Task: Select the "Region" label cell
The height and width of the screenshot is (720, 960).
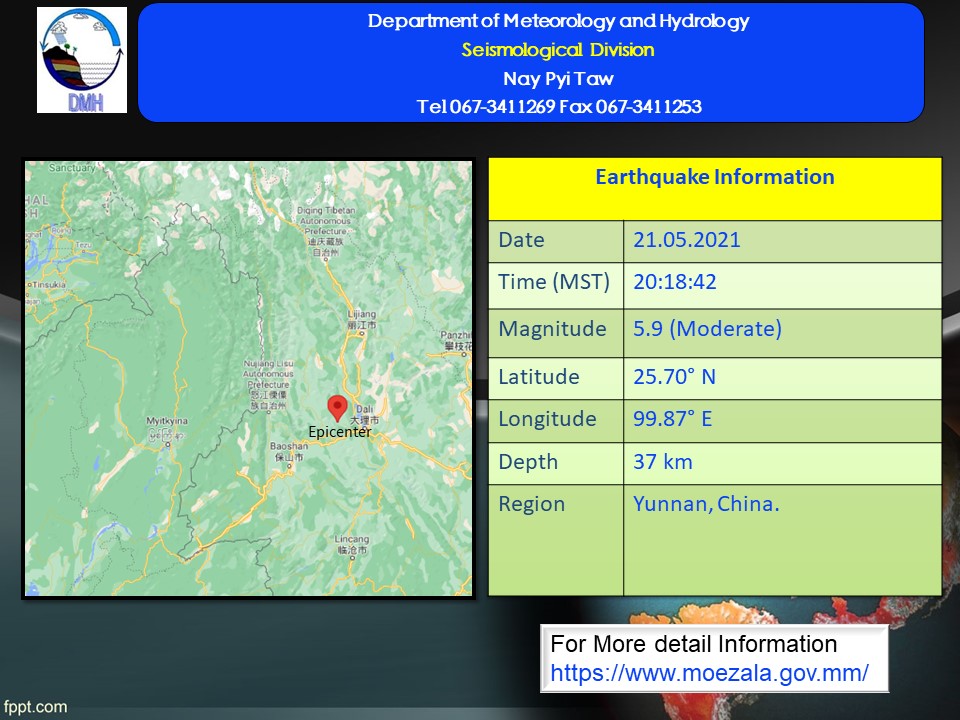Action: 556,540
